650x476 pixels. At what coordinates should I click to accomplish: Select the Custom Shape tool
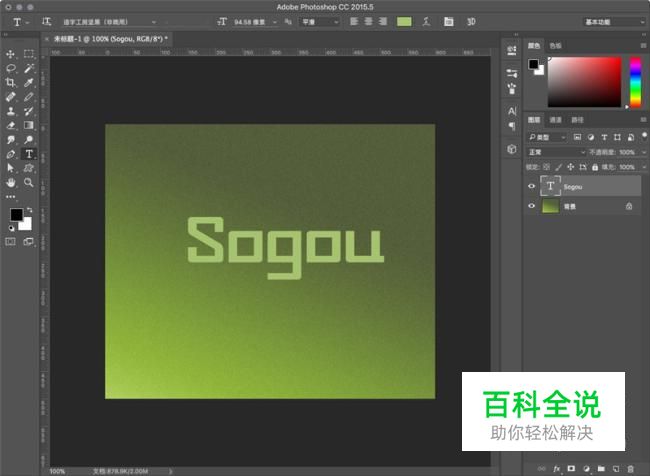29,168
